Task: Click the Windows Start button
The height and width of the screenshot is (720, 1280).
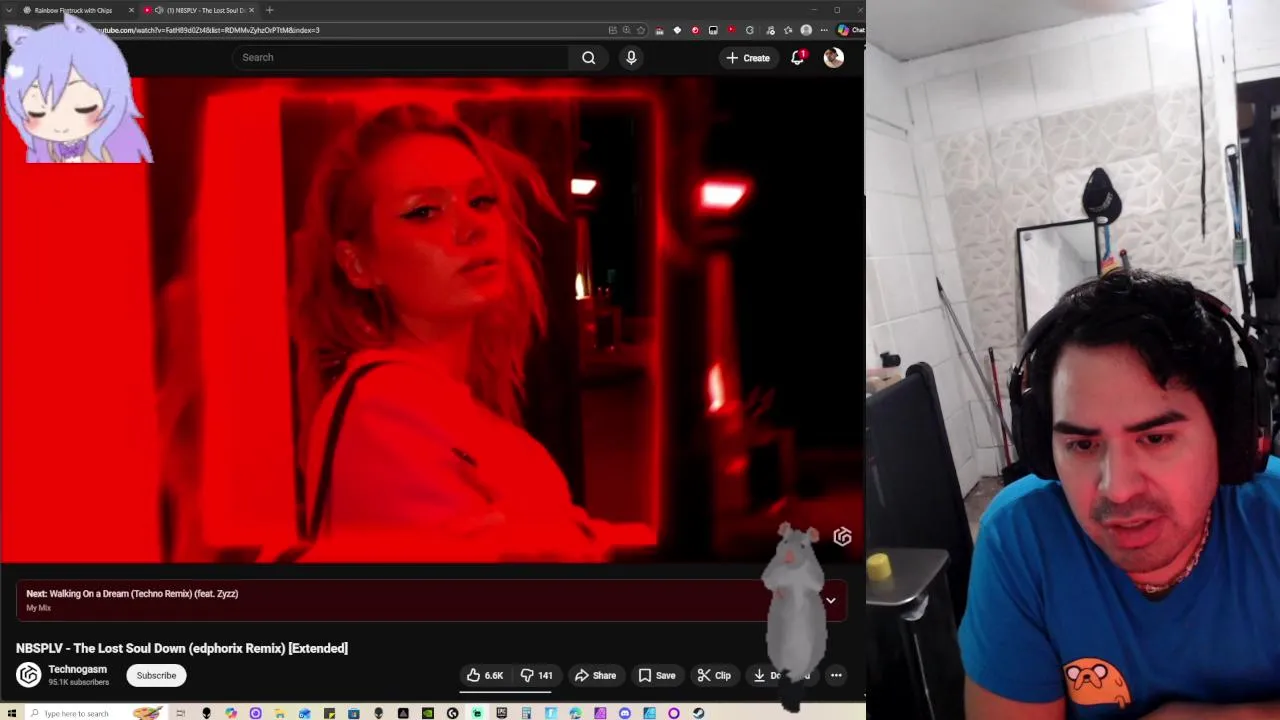Action: (11, 713)
